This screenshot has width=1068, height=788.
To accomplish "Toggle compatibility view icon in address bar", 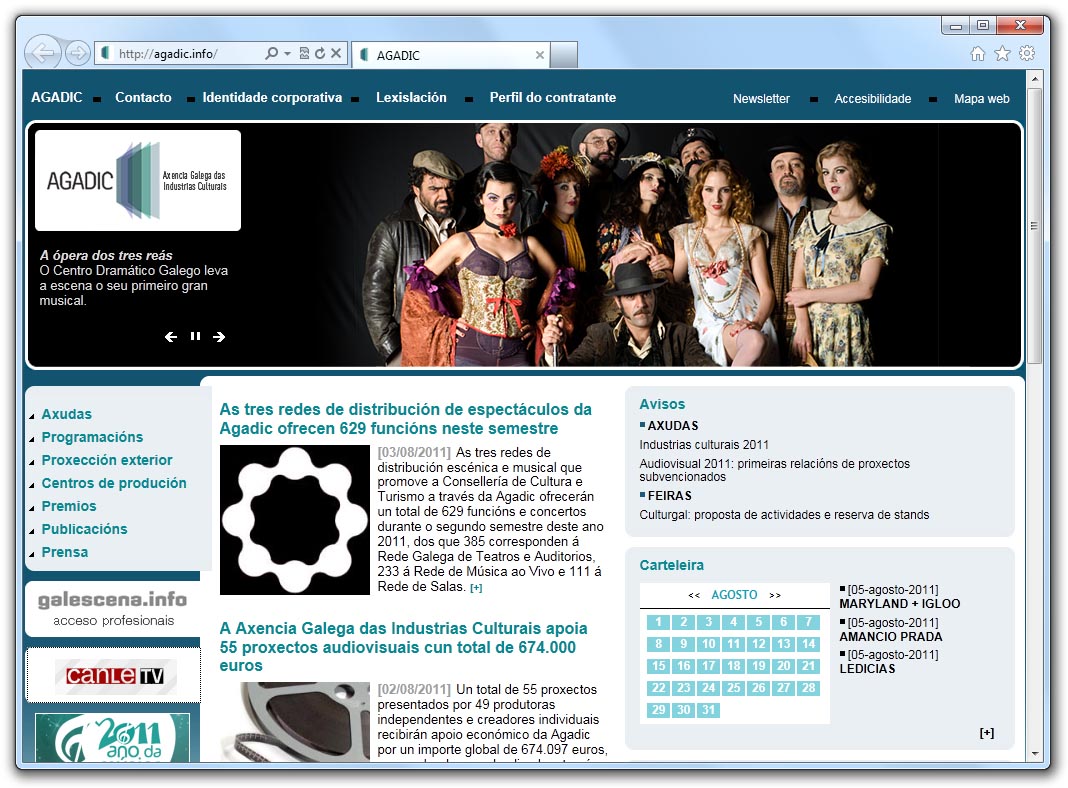I will pyautogui.click(x=304, y=53).
